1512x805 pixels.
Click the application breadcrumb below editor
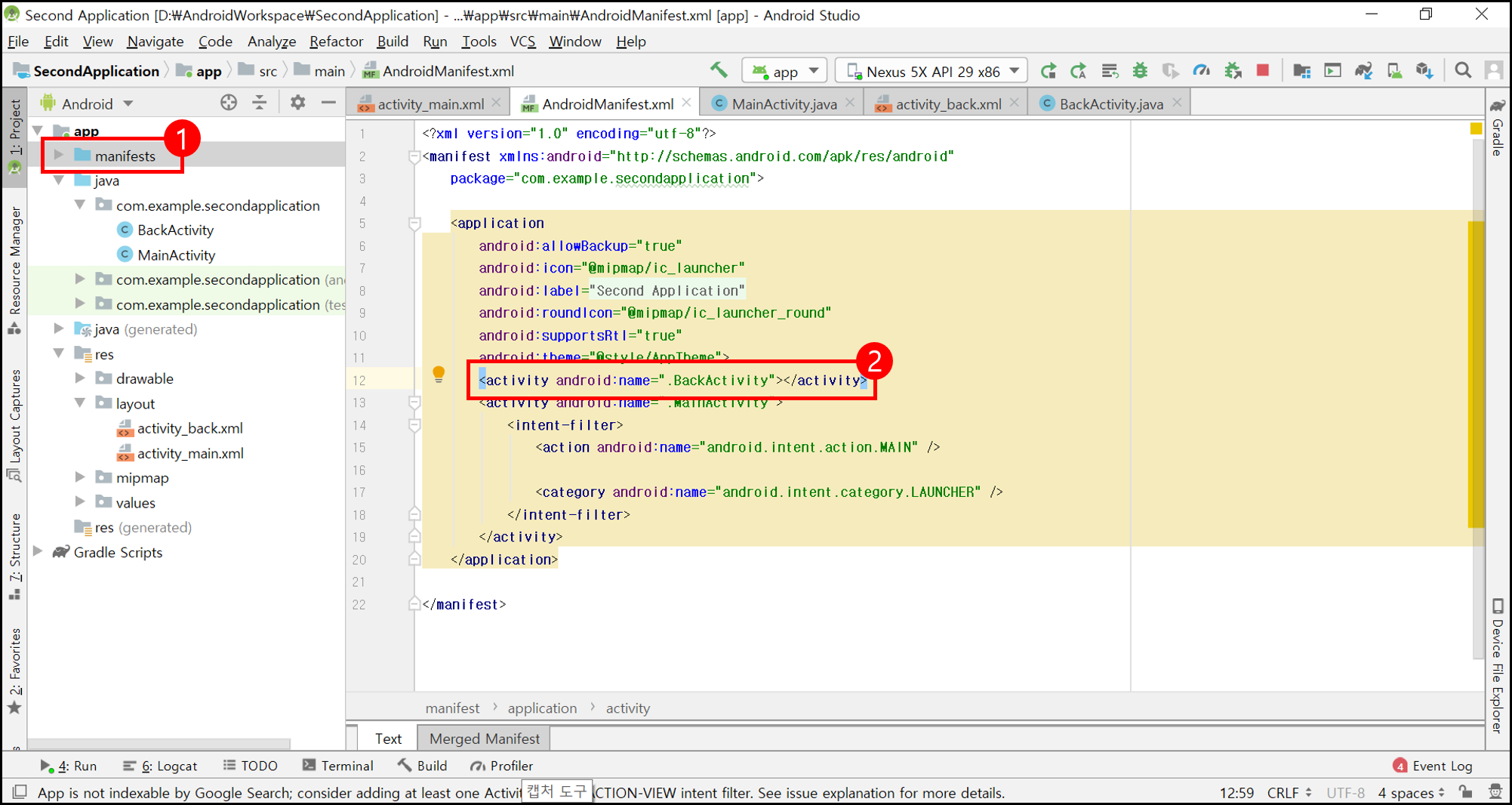pyautogui.click(x=542, y=708)
